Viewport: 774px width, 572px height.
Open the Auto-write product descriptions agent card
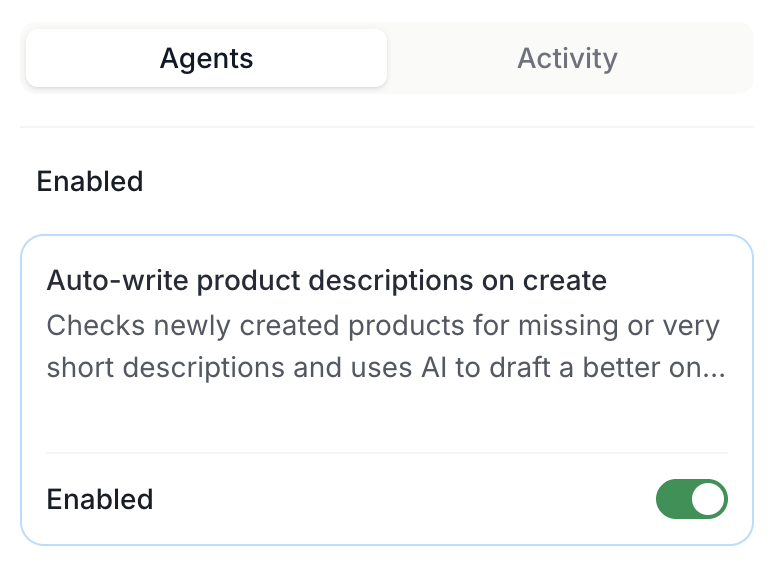(x=387, y=390)
